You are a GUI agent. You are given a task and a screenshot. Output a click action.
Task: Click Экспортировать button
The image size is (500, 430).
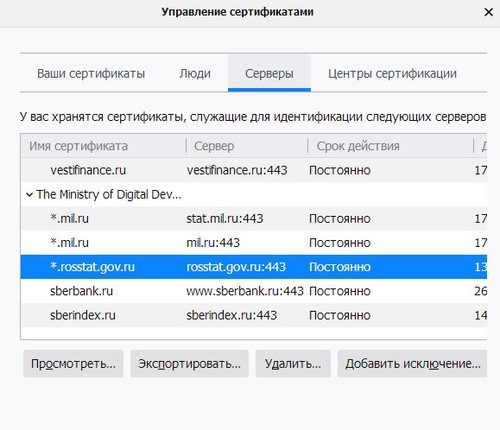[189, 364]
